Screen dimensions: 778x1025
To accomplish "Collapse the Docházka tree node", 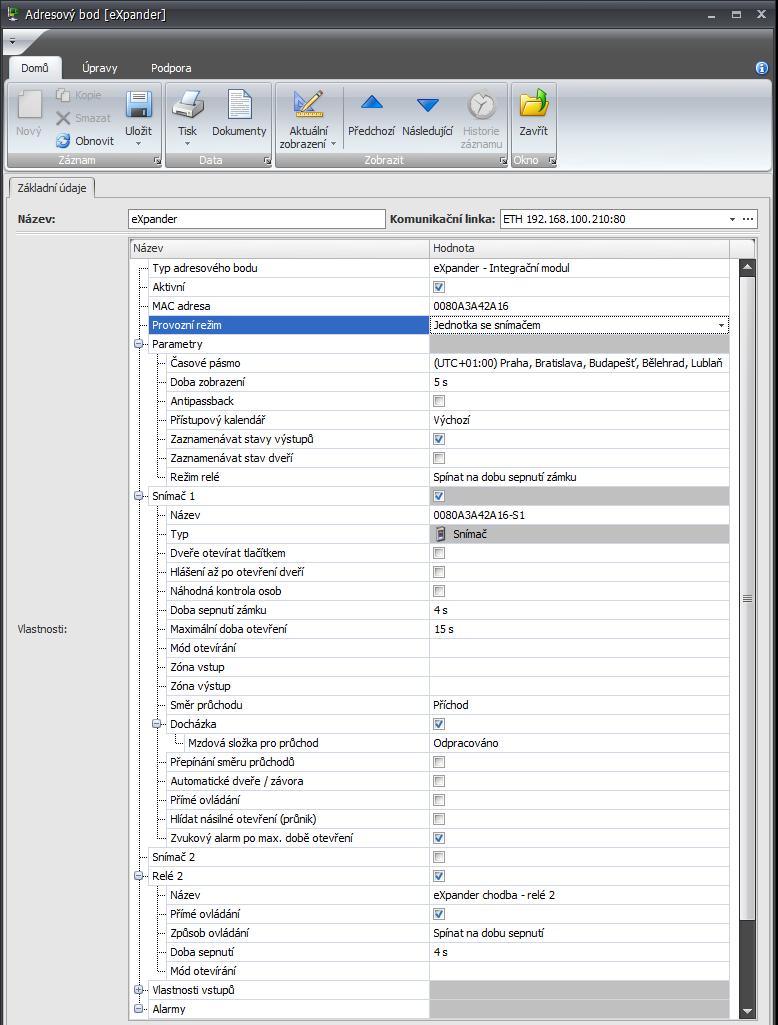I will (x=156, y=724).
